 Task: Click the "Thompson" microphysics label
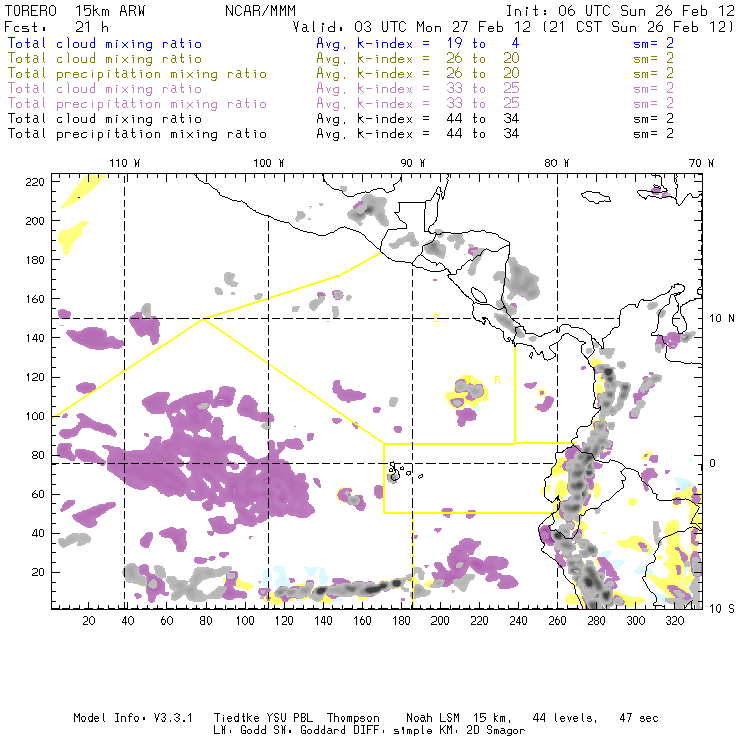tap(353, 719)
